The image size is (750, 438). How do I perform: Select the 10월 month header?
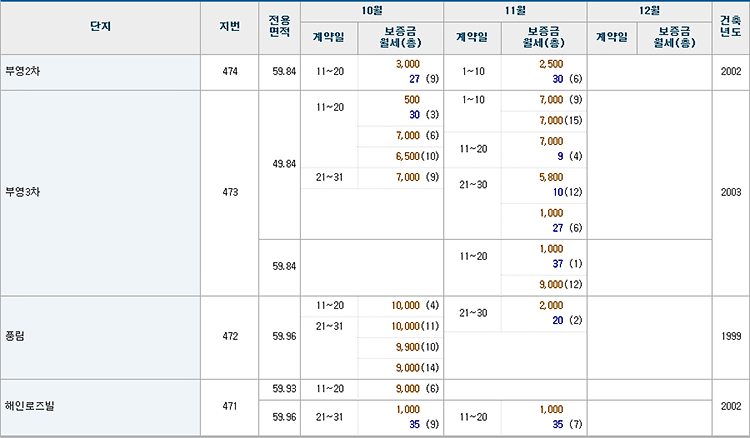pos(372,11)
